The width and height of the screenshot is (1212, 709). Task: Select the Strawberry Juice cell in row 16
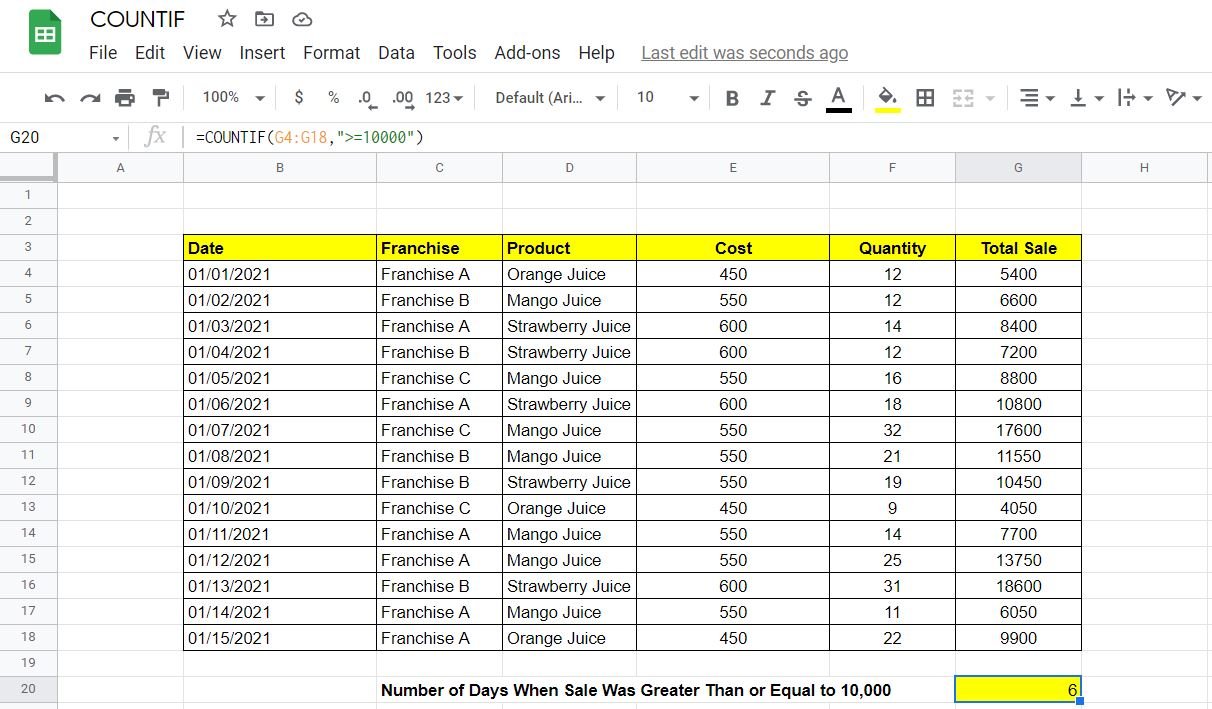(x=569, y=586)
